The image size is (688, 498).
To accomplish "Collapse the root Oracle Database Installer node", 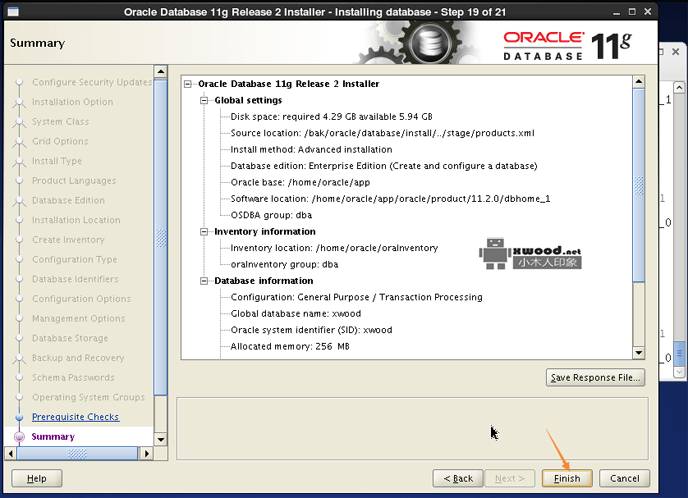I will click(189, 84).
